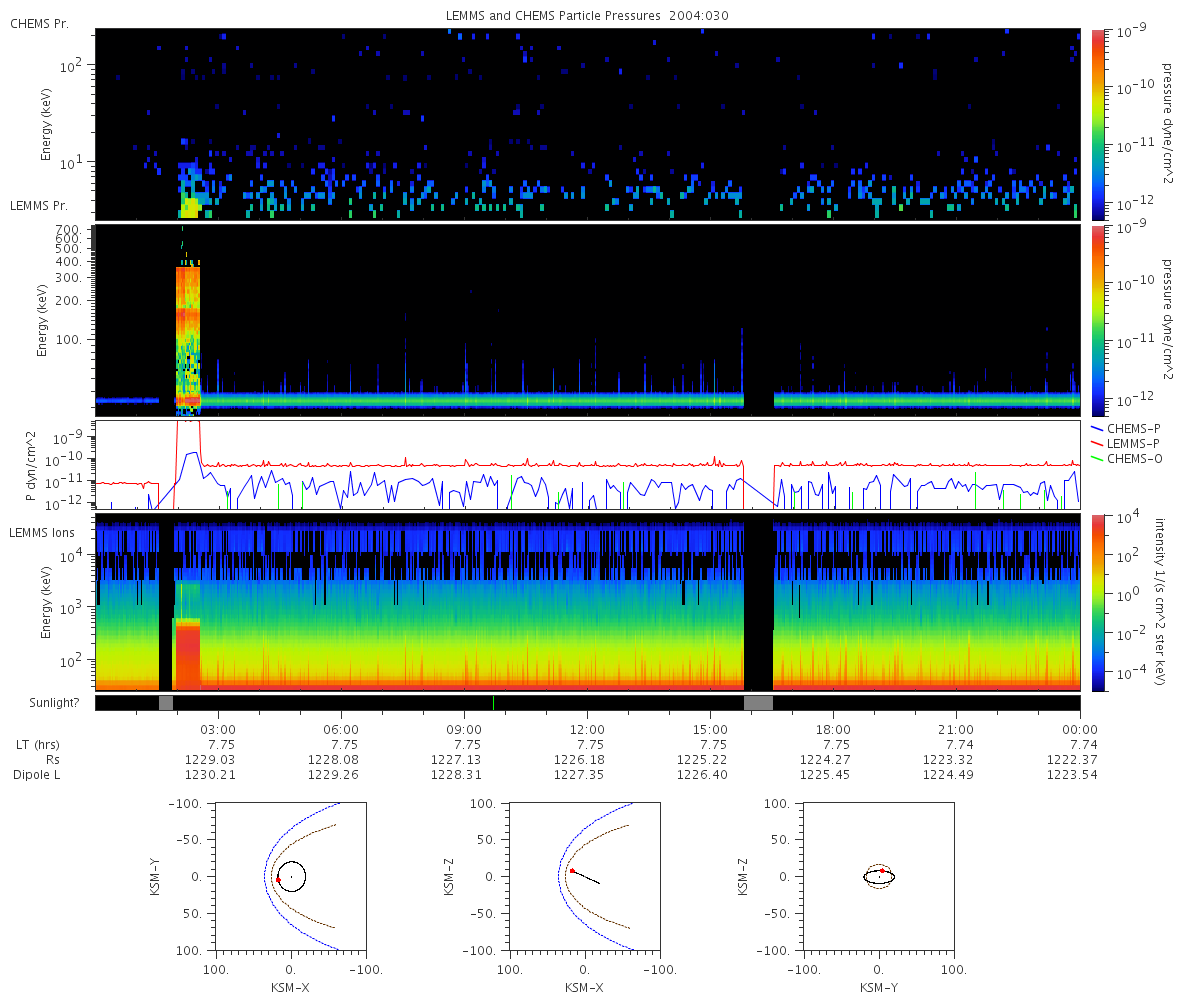
Task: Click the red spacecraft marker in KSM-X/KSM-Z plot
Action: pyautogui.click(x=572, y=871)
